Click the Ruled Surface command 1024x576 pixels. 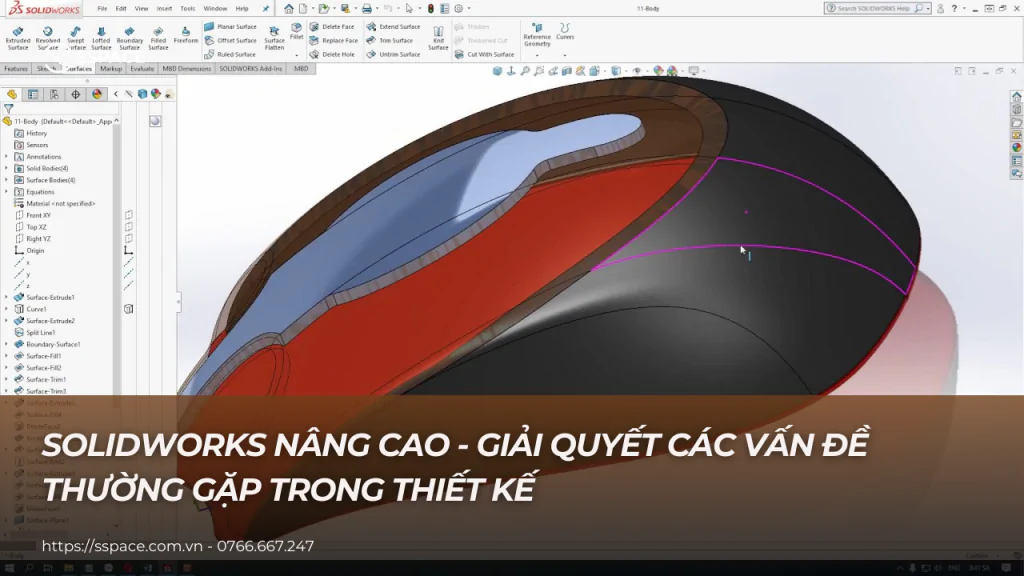[229, 54]
